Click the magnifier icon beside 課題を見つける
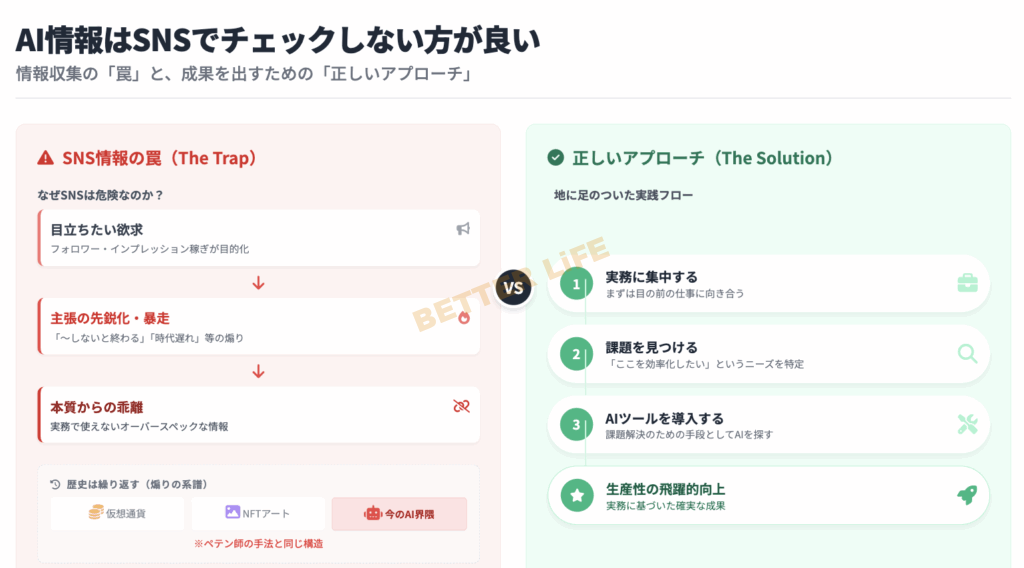This screenshot has width=1024, height=568. 967,353
